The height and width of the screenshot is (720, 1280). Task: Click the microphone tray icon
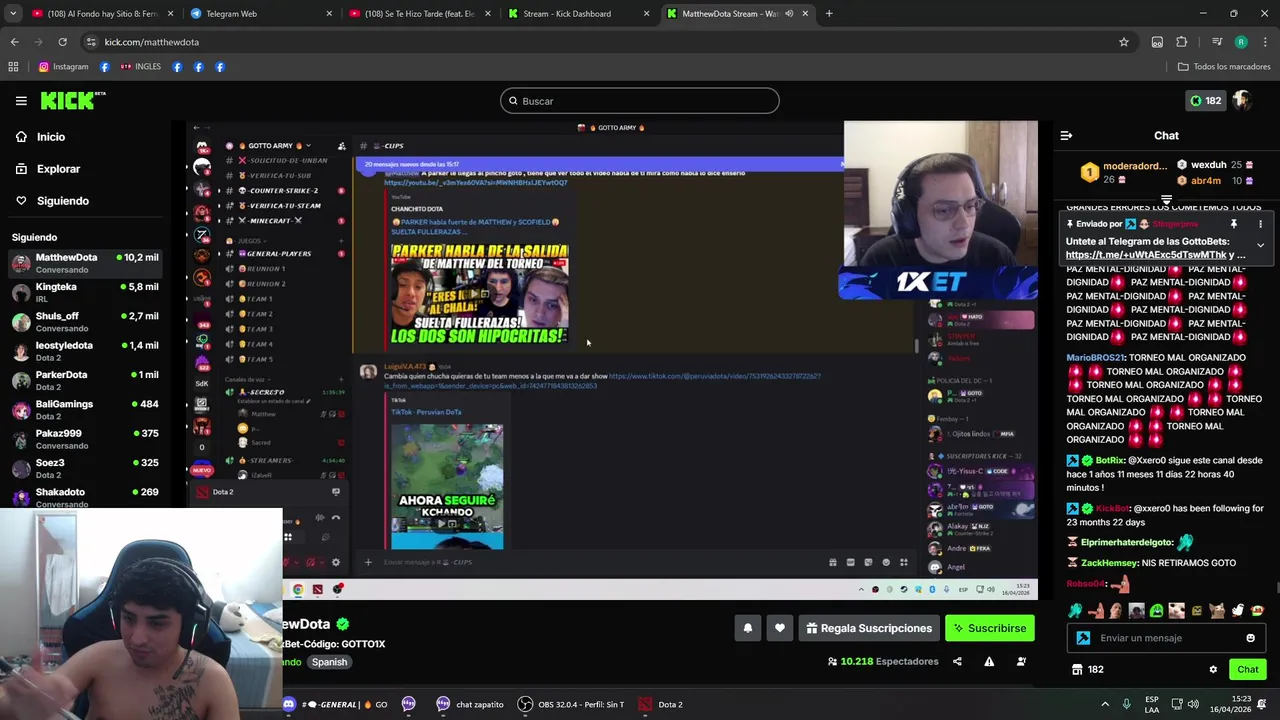click(x=1126, y=704)
